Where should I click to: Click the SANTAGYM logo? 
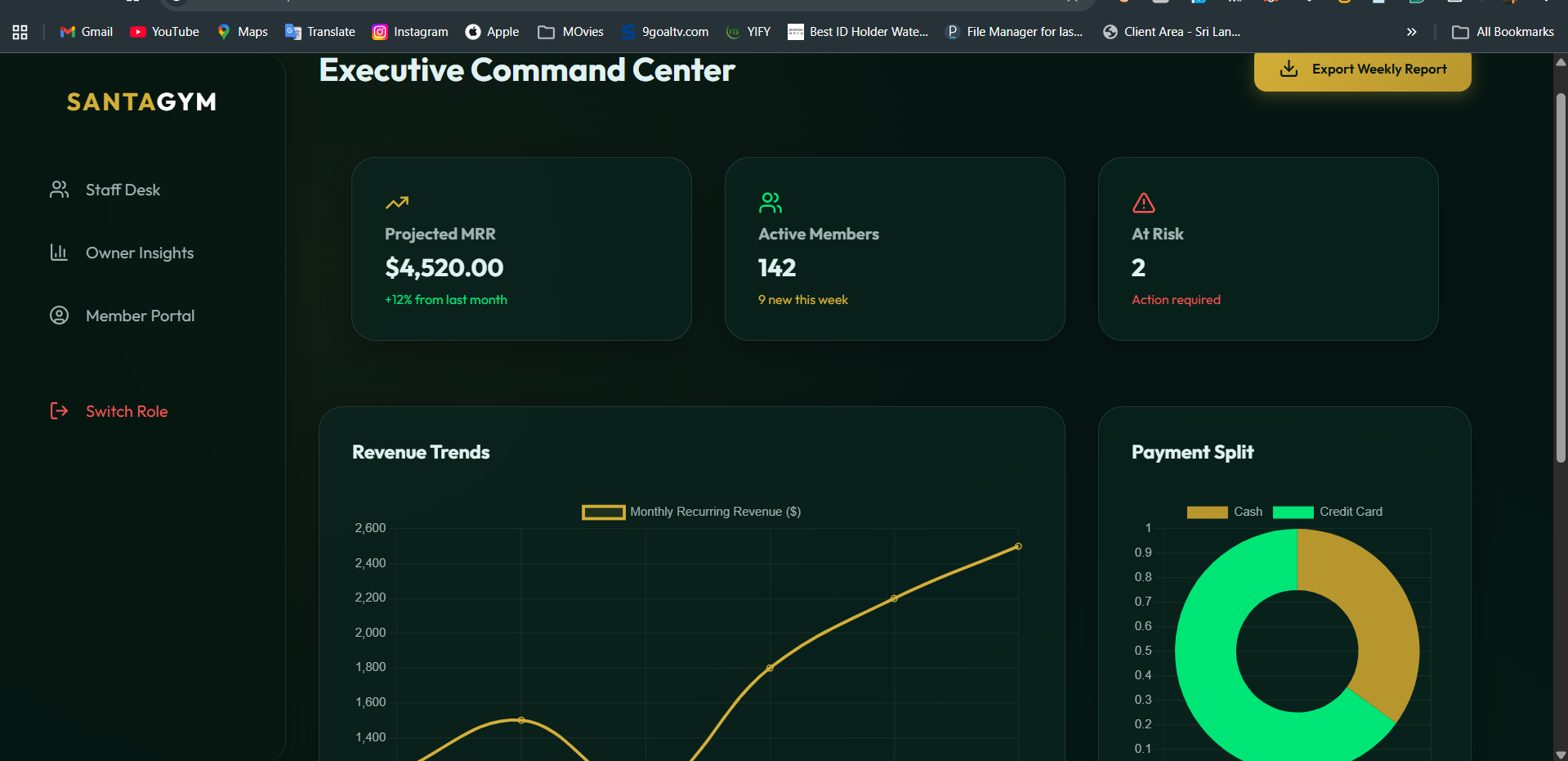[141, 102]
